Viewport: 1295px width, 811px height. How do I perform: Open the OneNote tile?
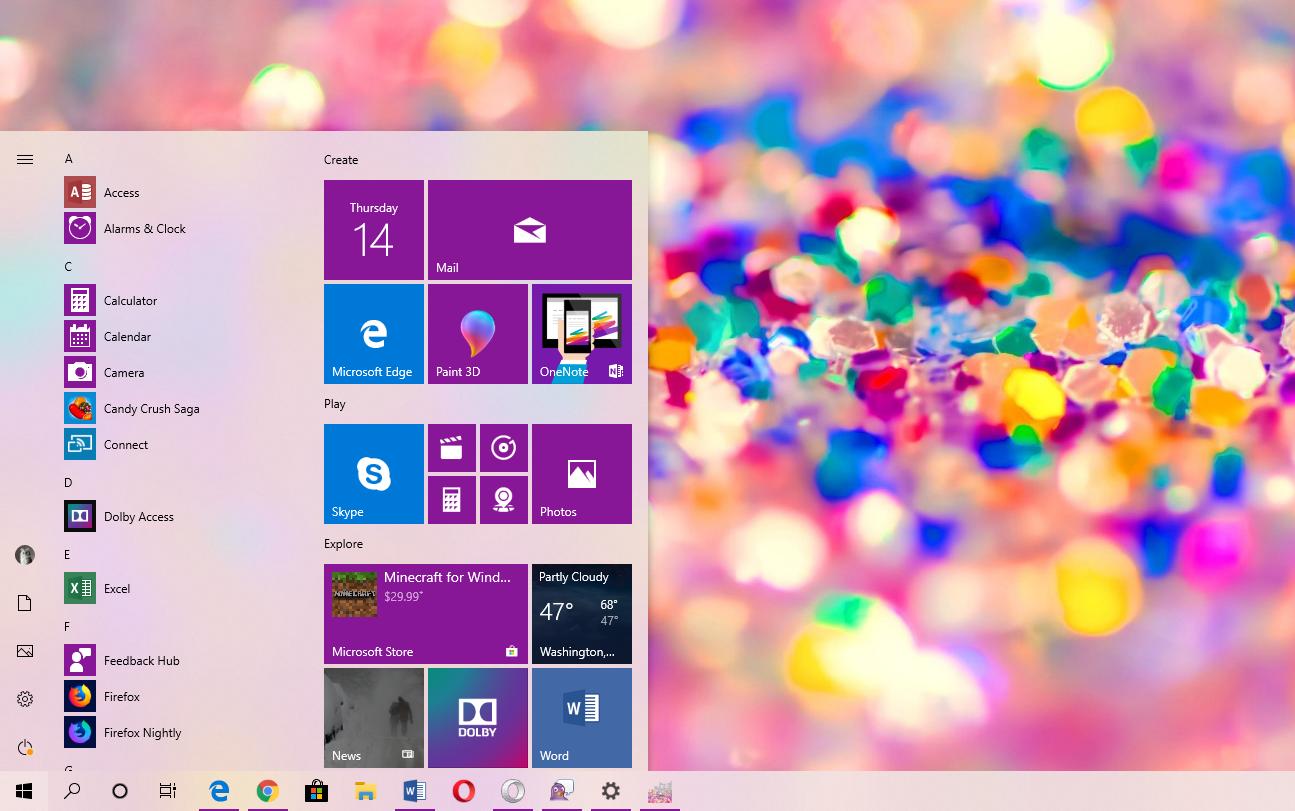coord(581,333)
